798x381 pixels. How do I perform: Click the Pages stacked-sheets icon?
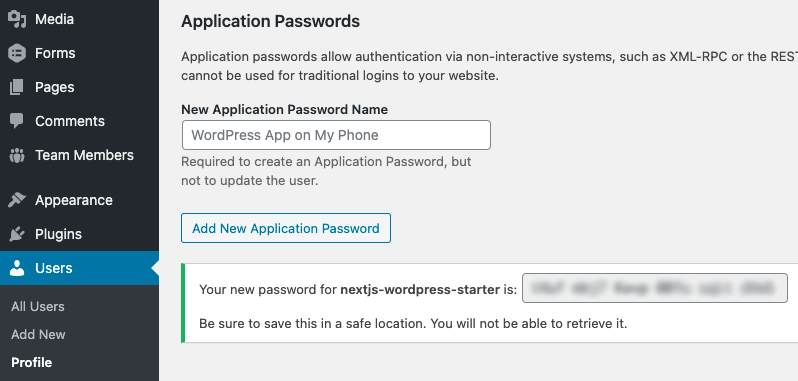tap(17, 87)
